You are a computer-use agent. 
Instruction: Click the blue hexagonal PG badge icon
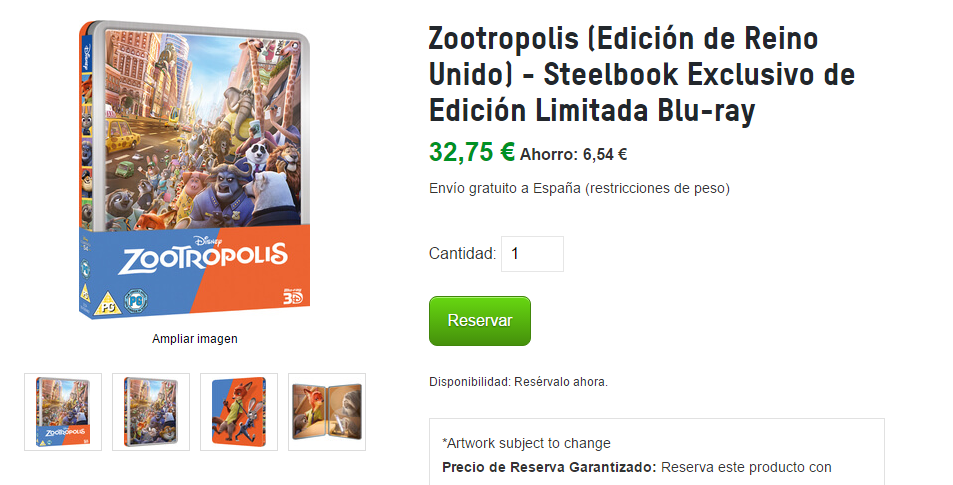click(136, 300)
